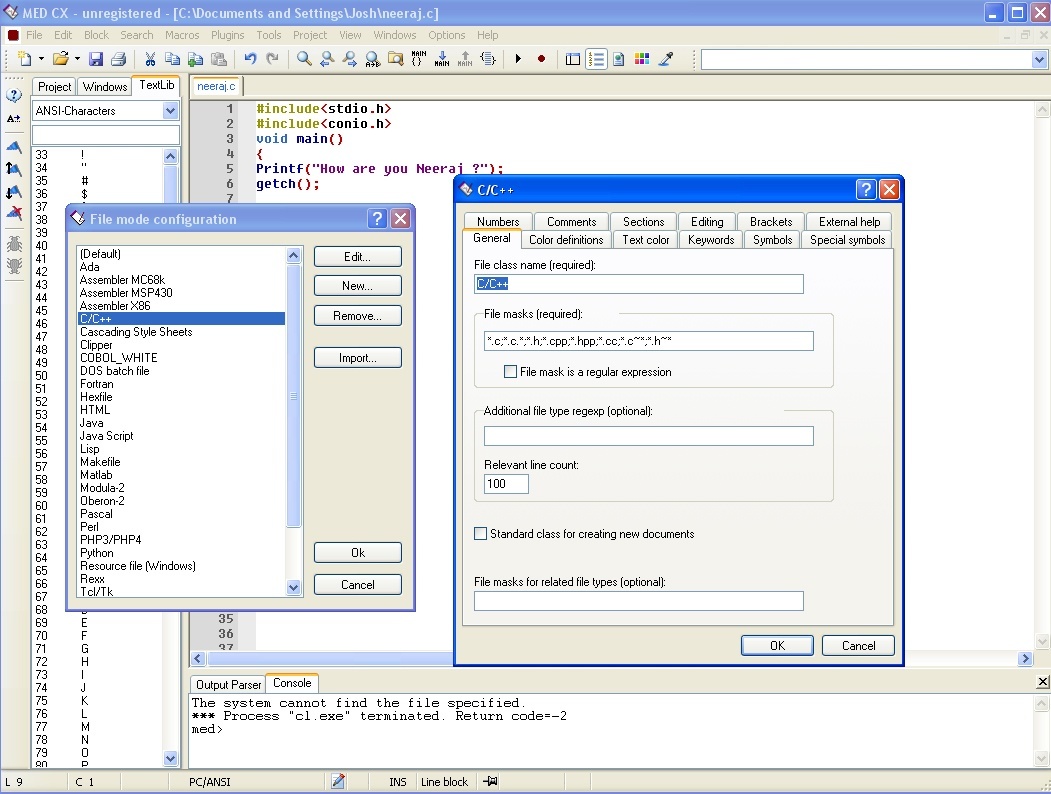Viewport: 1051px width, 794px height.
Task: Switch to the Color definitions tab
Action: point(566,240)
